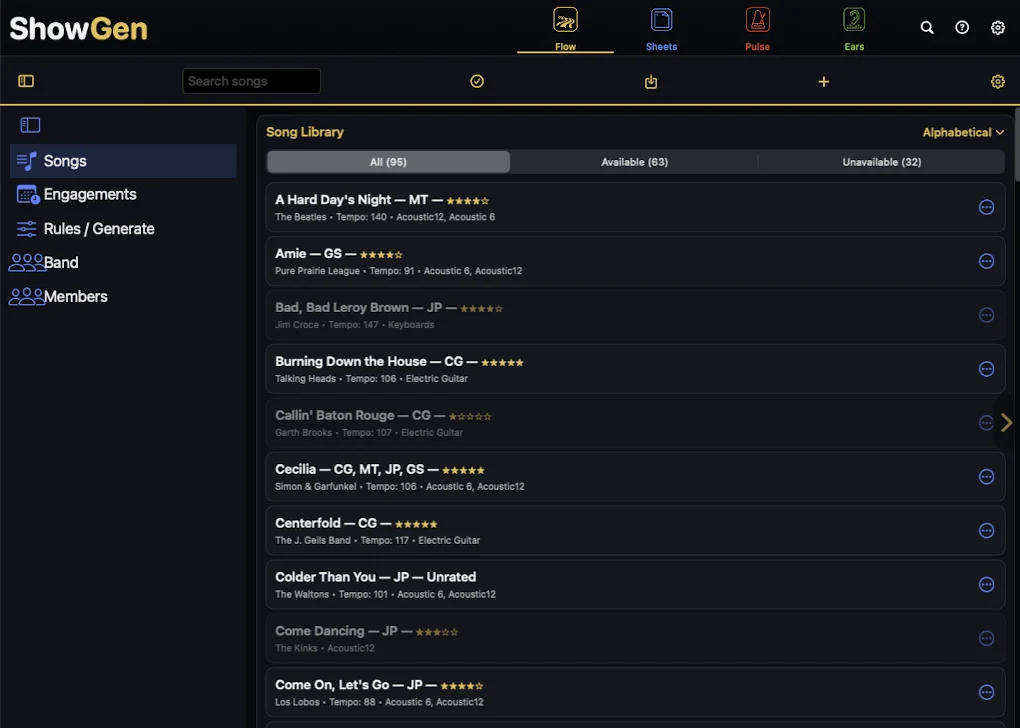Open the Flow module

point(565,29)
